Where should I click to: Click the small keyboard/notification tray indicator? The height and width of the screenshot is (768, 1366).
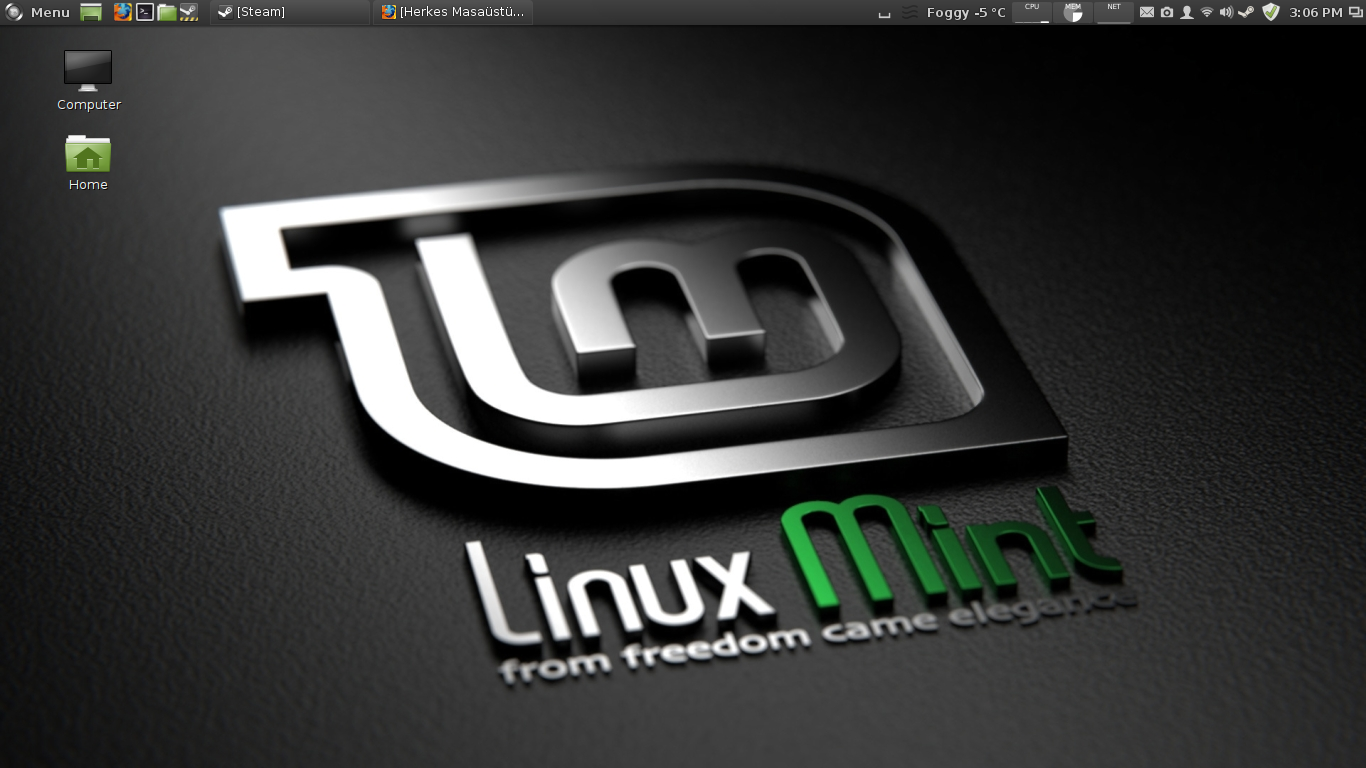coord(884,14)
